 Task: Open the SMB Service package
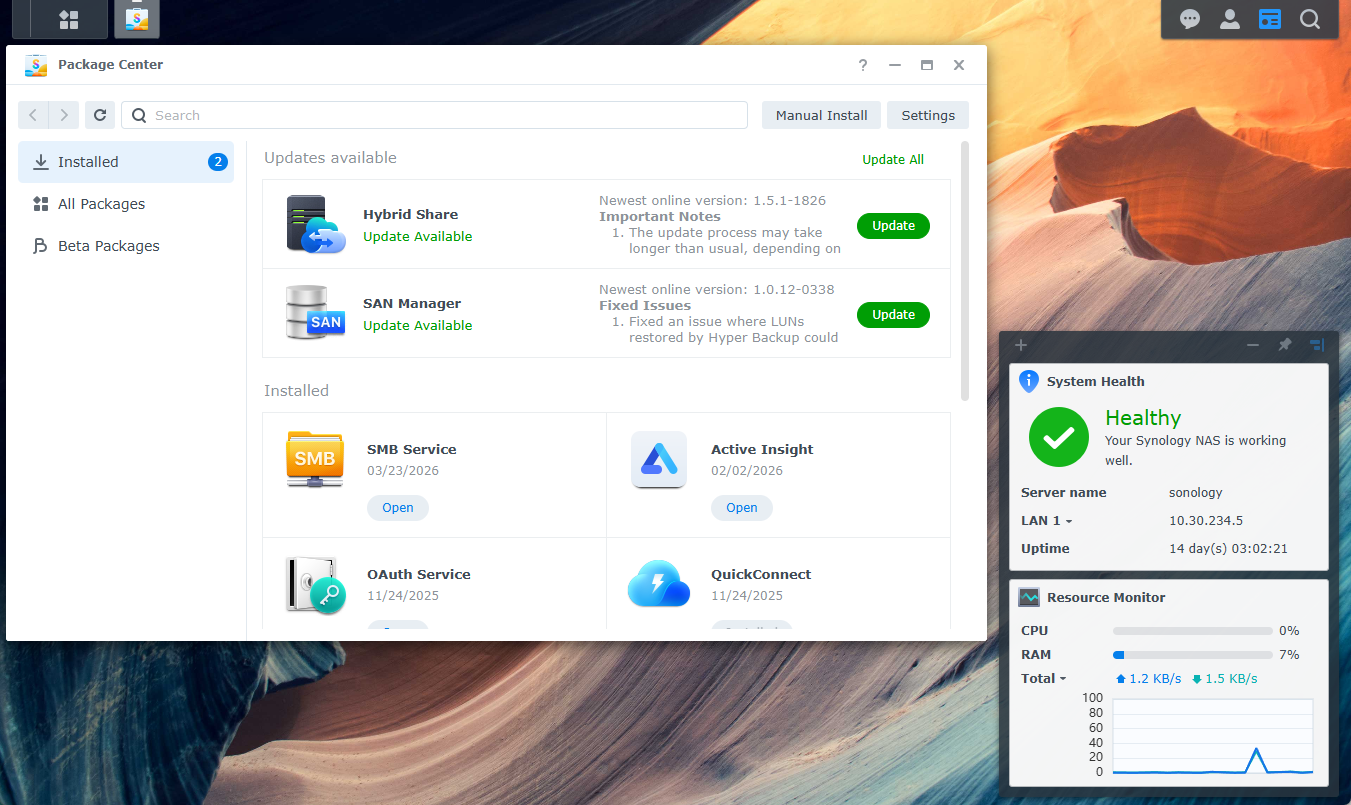click(398, 508)
